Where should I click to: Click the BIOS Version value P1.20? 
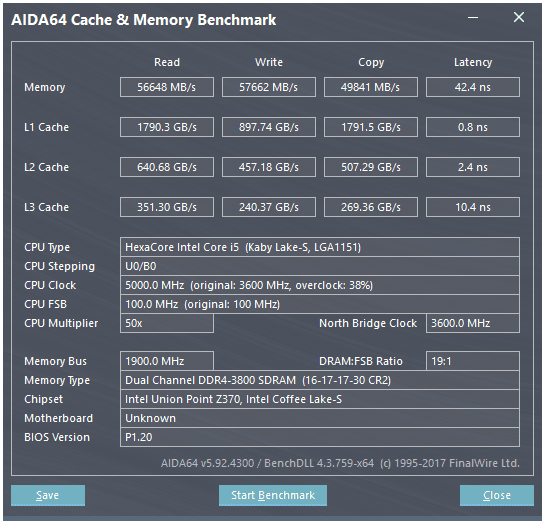coord(320,437)
